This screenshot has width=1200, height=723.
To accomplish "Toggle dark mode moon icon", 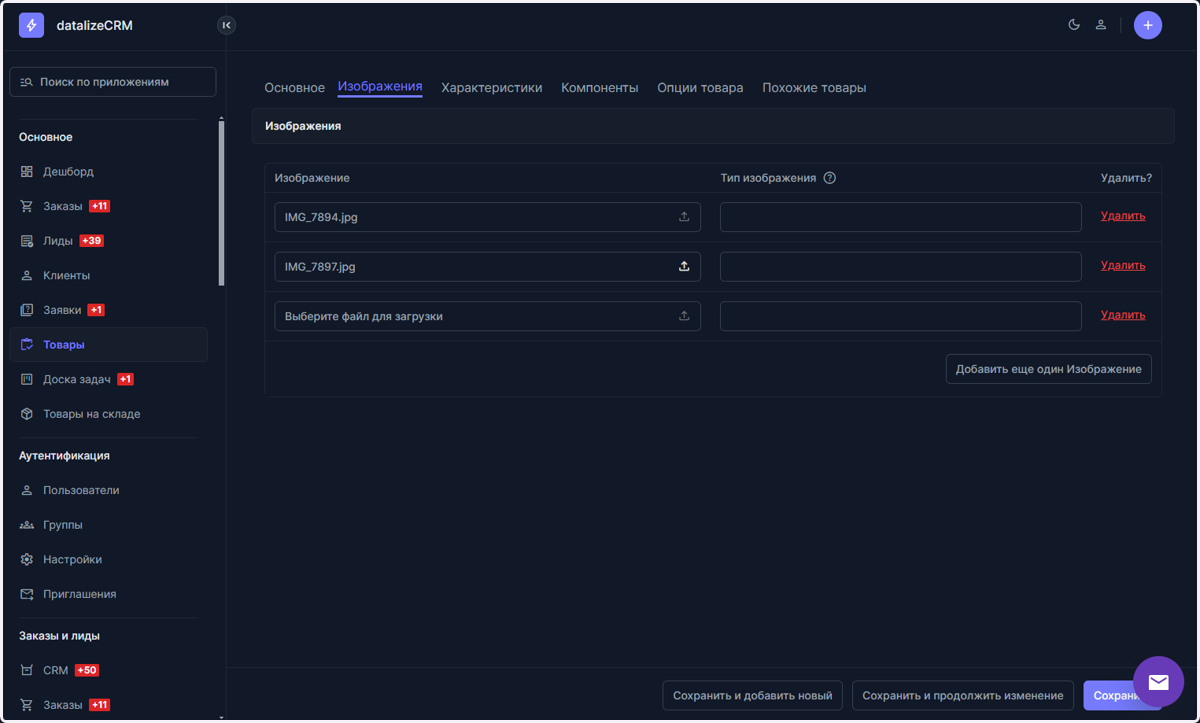I will (x=1074, y=25).
